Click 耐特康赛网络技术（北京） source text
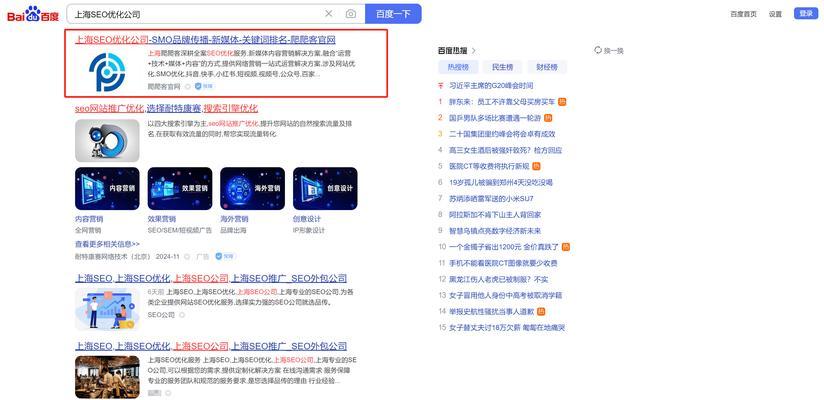Image resolution: width=824 pixels, height=400 pixels. pos(114,257)
